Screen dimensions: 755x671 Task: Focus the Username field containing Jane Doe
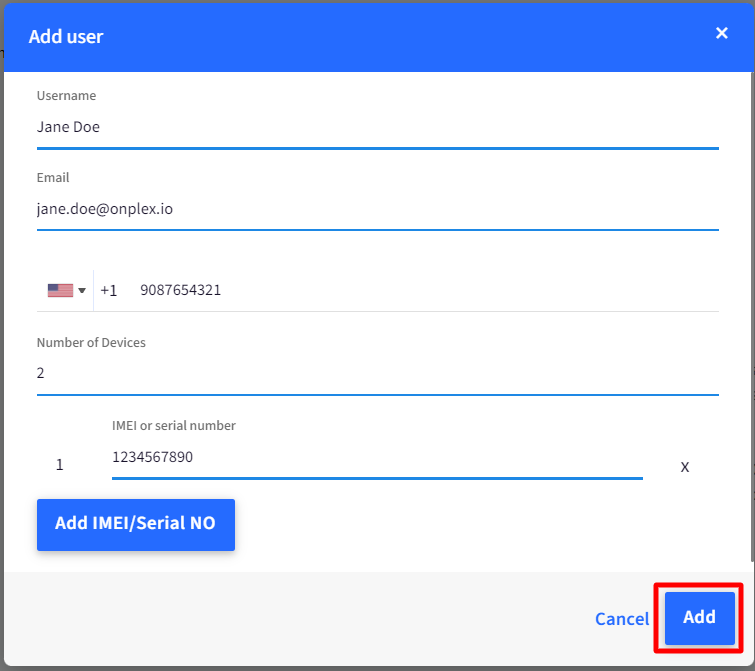(377, 128)
